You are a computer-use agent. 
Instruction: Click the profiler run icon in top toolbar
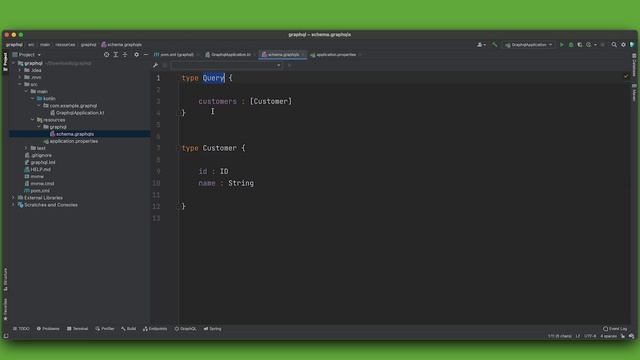(589, 44)
